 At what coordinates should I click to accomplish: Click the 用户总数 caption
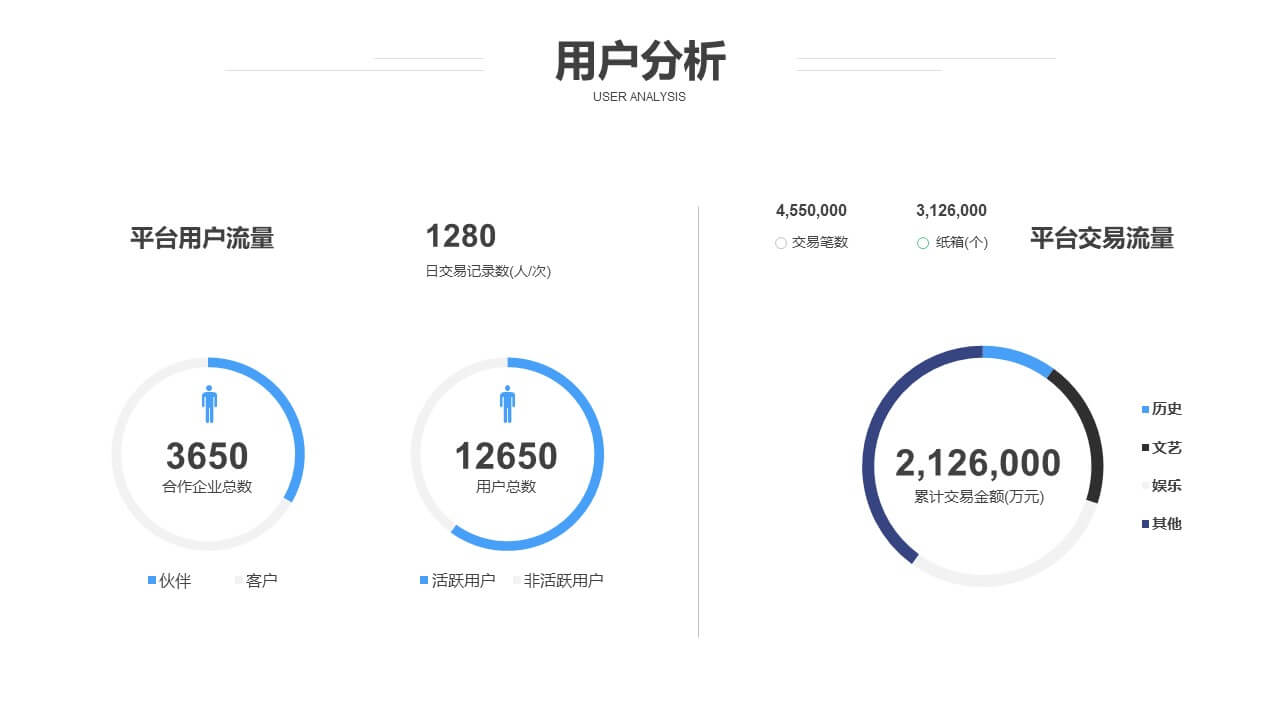506,487
